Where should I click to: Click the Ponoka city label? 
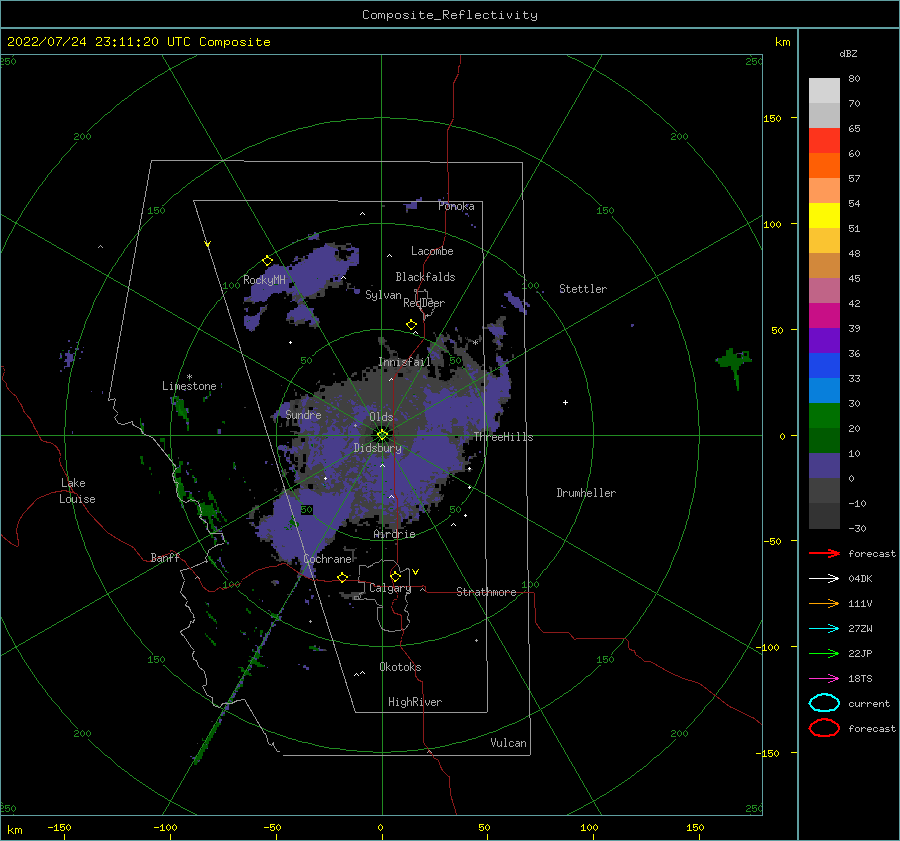click(x=456, y=206)
